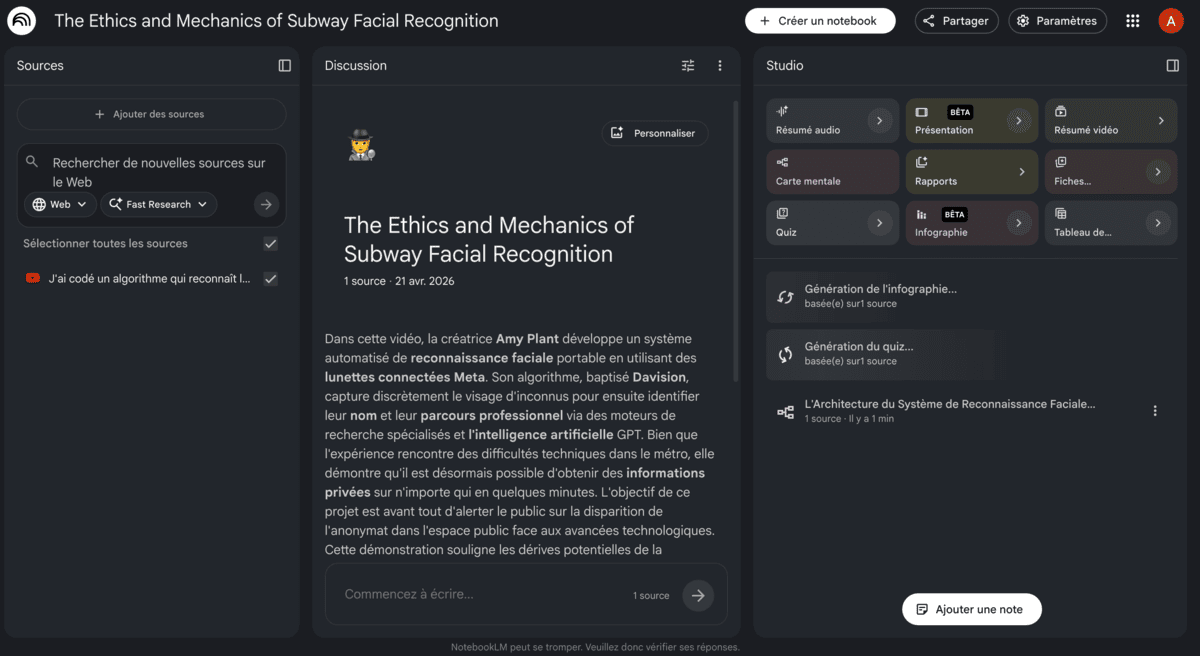1200x656 pixels.
Task: Send chat message arrow button
Action: coord(698,595)
